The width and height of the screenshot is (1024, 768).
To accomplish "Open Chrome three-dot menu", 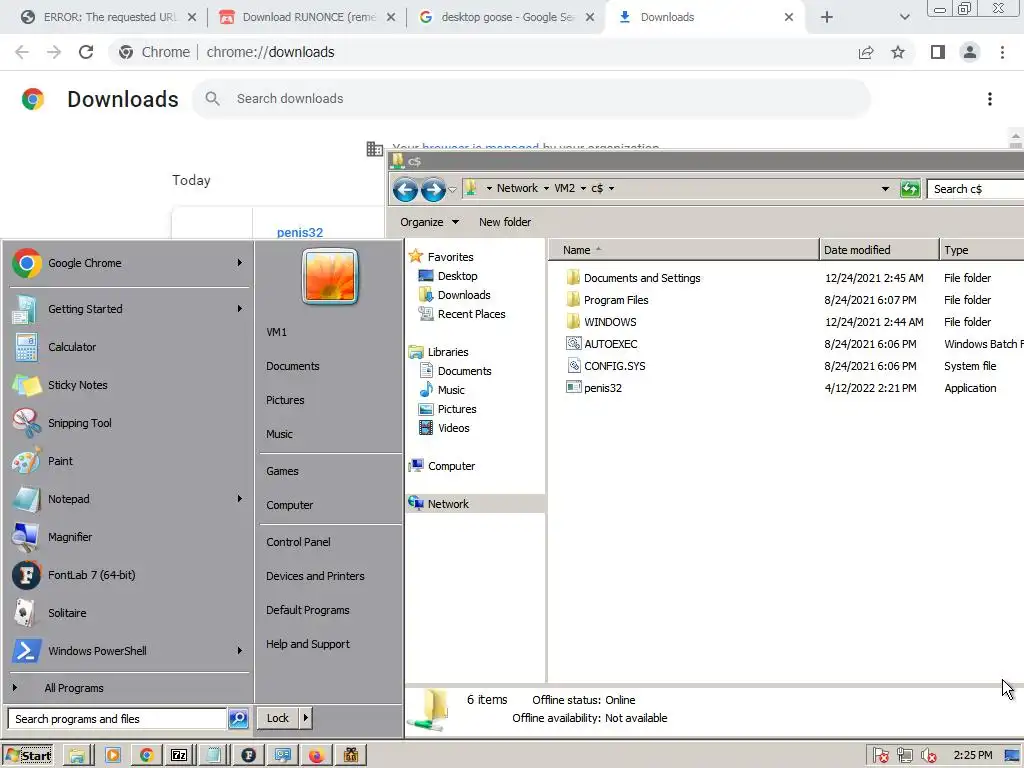I will (1002, 52).
